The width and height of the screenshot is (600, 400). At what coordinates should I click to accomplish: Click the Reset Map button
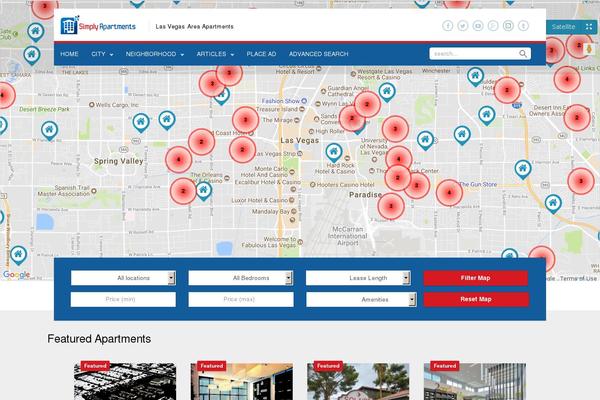pyautogui.click(x=476, y=299)
